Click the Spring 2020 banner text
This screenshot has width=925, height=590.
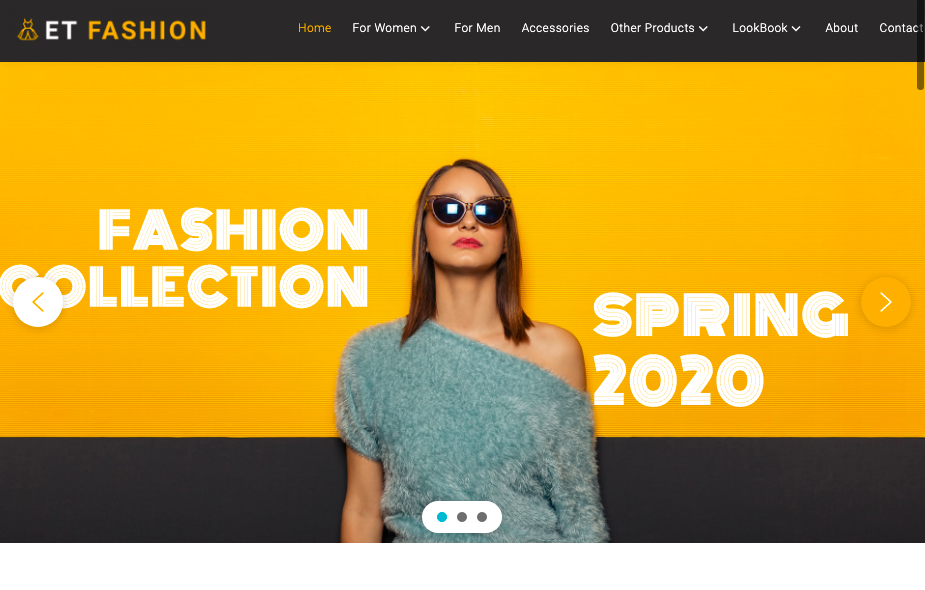(720, 348)
